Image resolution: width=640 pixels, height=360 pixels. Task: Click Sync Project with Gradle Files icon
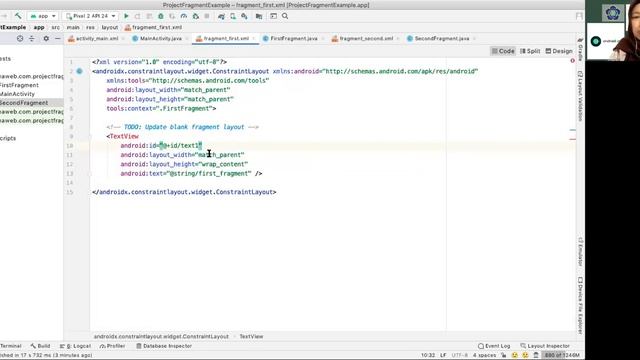coord(221,16)
